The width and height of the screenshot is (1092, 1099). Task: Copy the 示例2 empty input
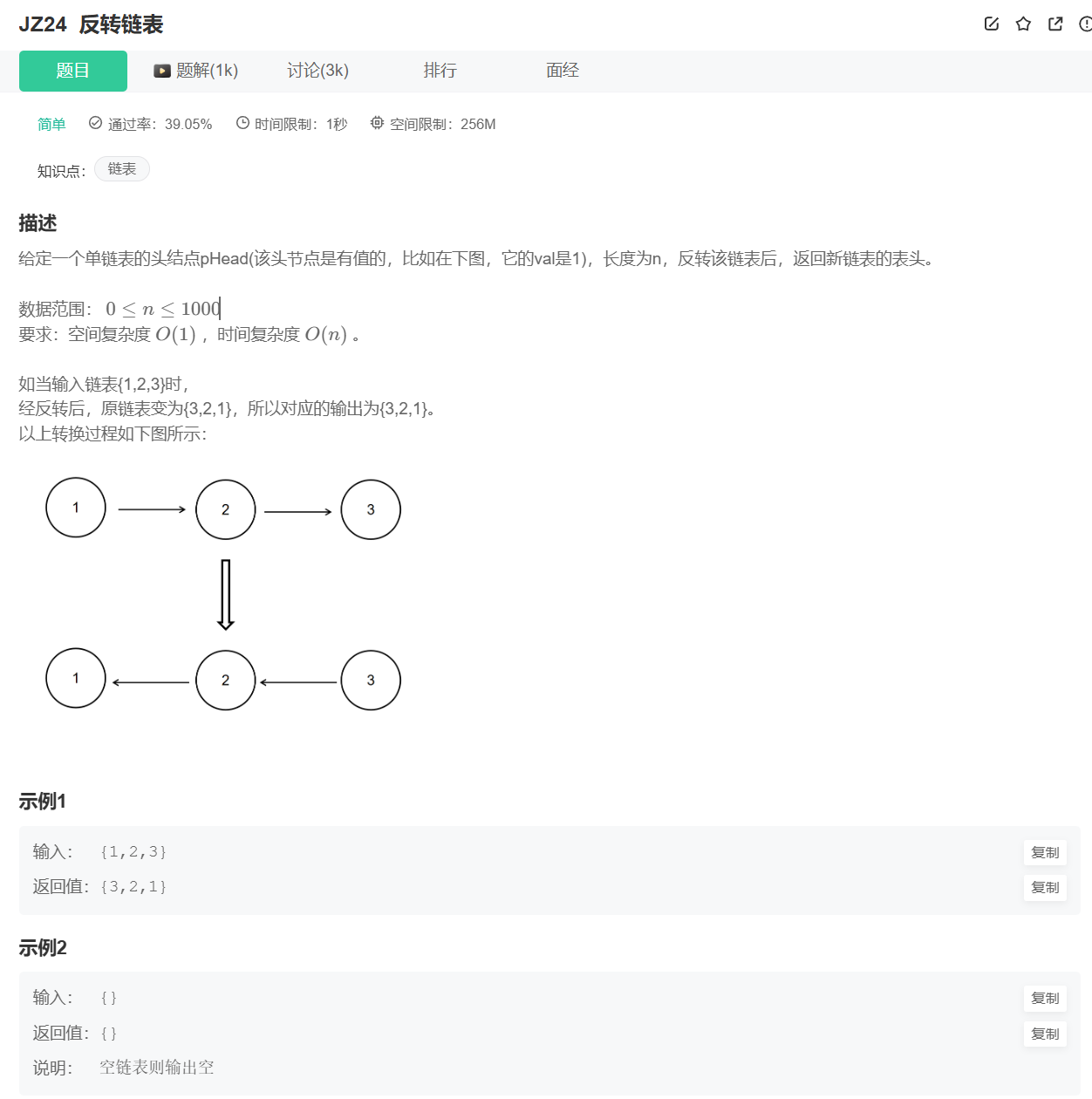(x=1045, y=998)
